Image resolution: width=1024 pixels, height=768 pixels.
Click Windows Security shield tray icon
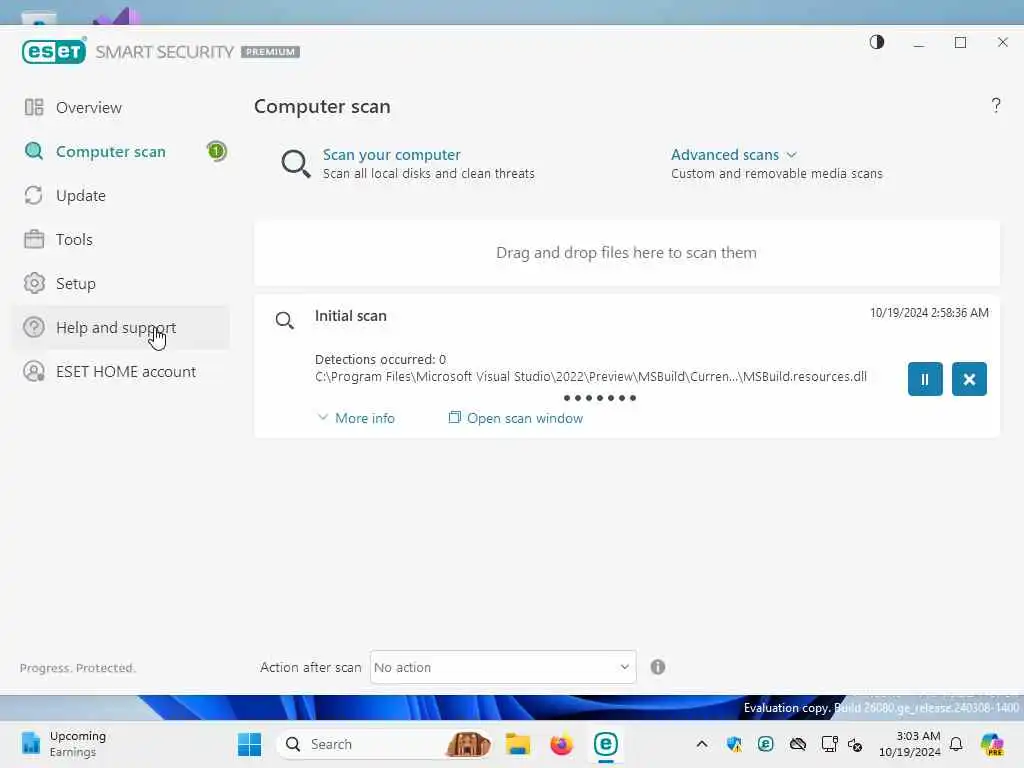coord(734,744)
